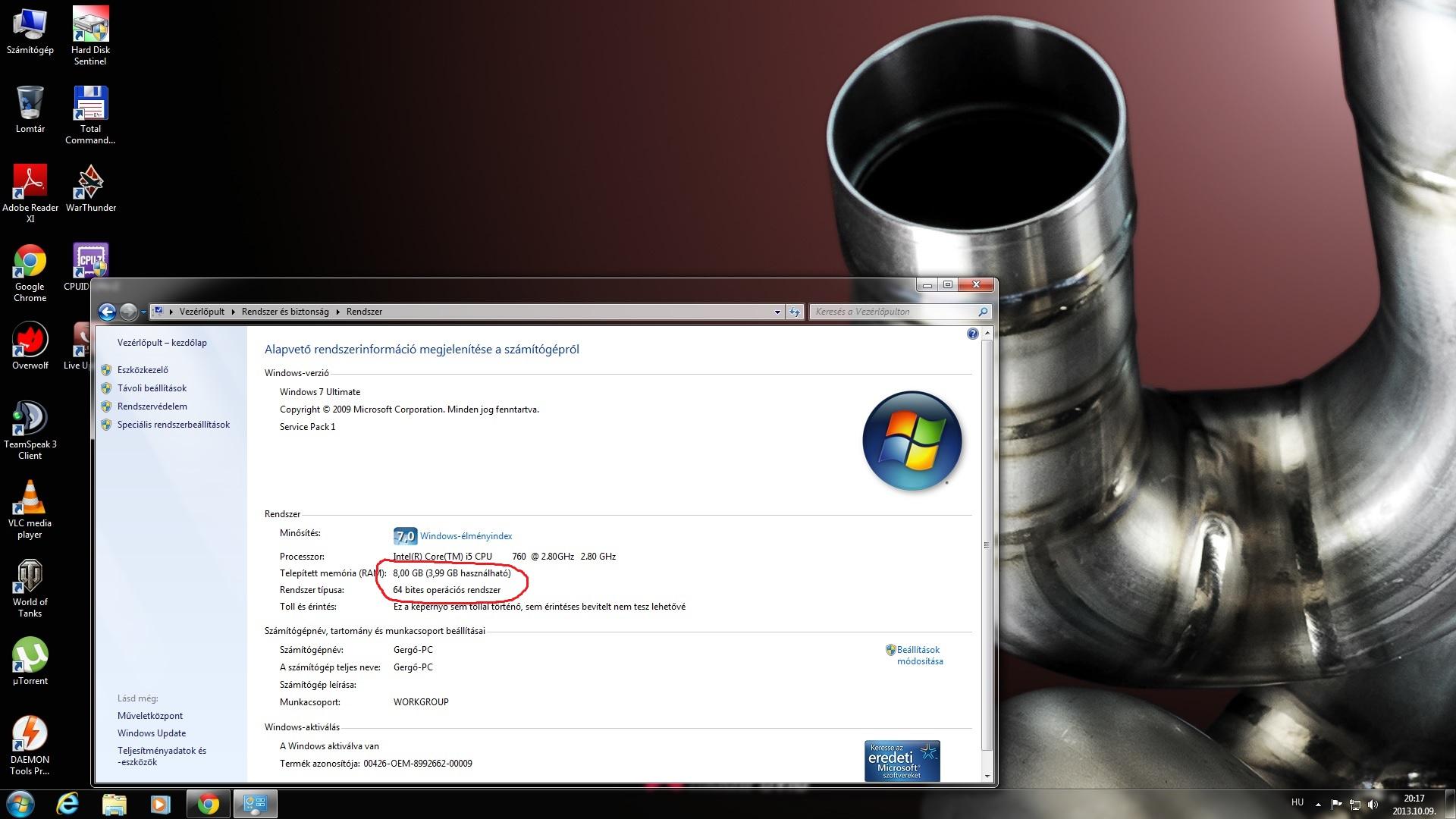Open Műveletközpont link
1456x819 pixels.
pos(150,716)
